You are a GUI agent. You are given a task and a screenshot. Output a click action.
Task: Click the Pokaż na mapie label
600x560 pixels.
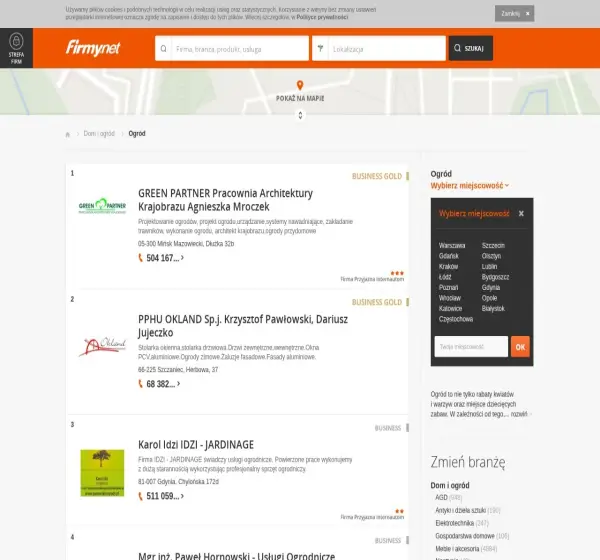pyautogui.click(x=300, y=98)
